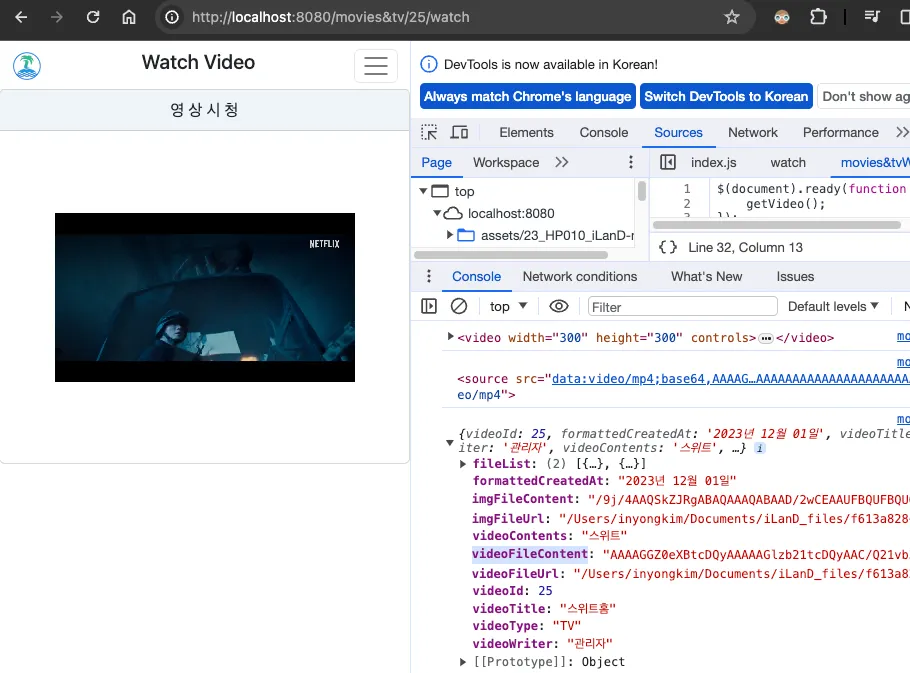Open the Default levels dropdown

(833, 306)
